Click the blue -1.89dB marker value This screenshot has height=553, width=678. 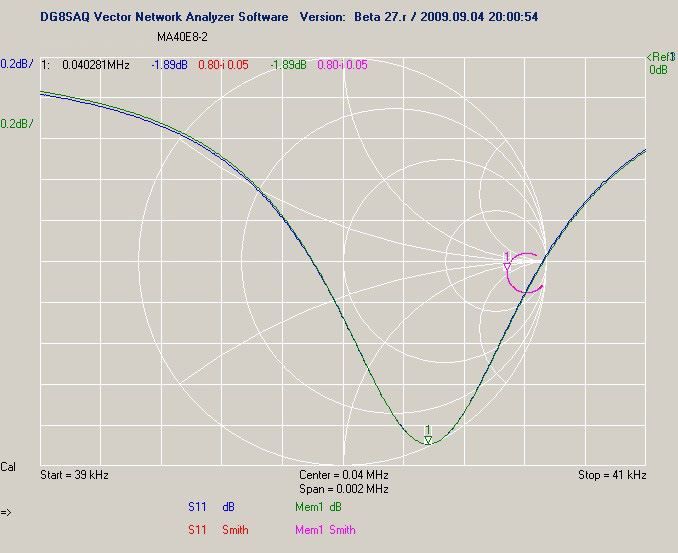coord(170,65)
